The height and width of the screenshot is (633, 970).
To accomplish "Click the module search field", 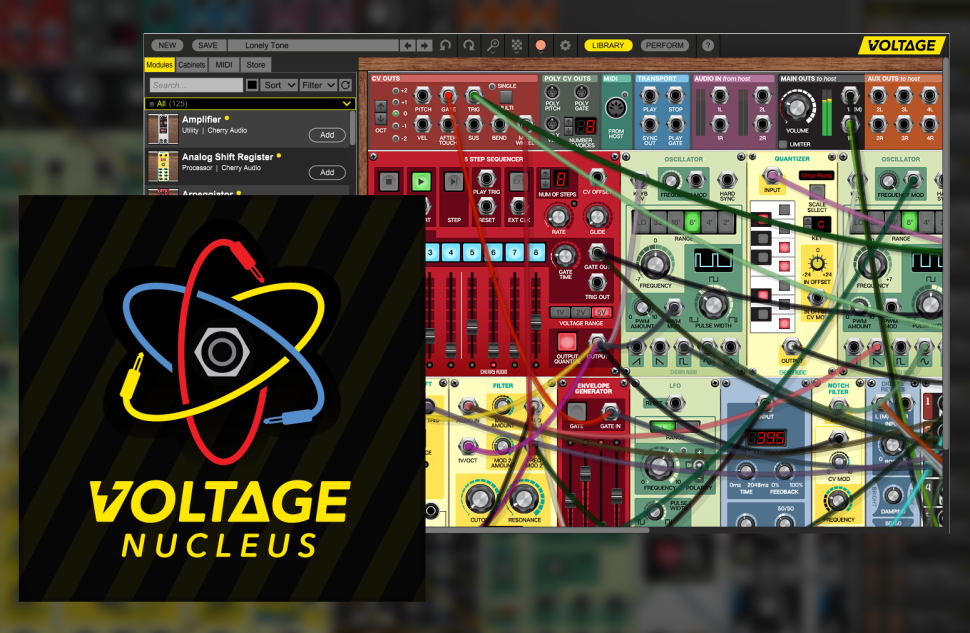I will (x=196, y=85).
